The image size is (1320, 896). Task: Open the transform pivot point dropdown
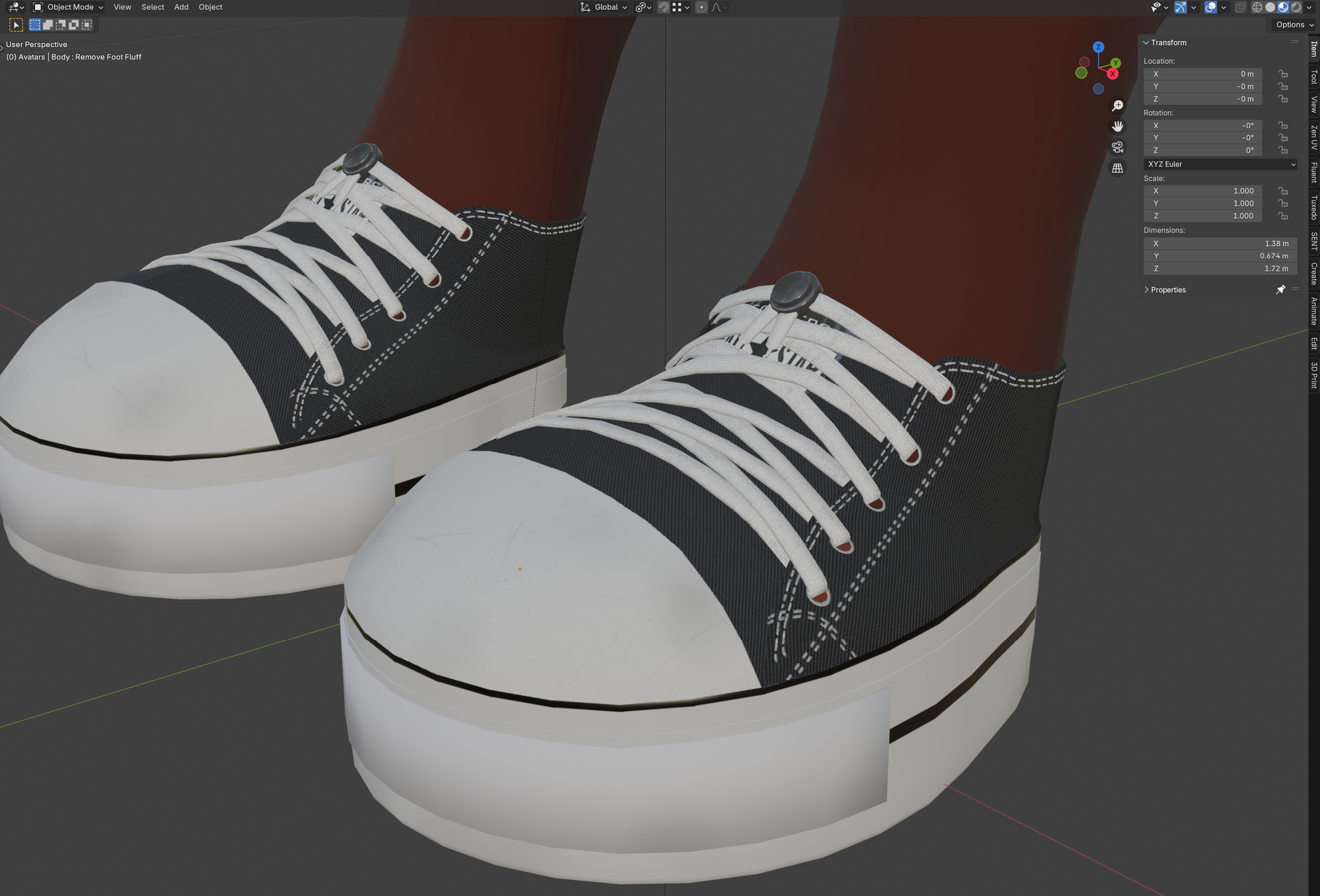(x=644, y=7)
